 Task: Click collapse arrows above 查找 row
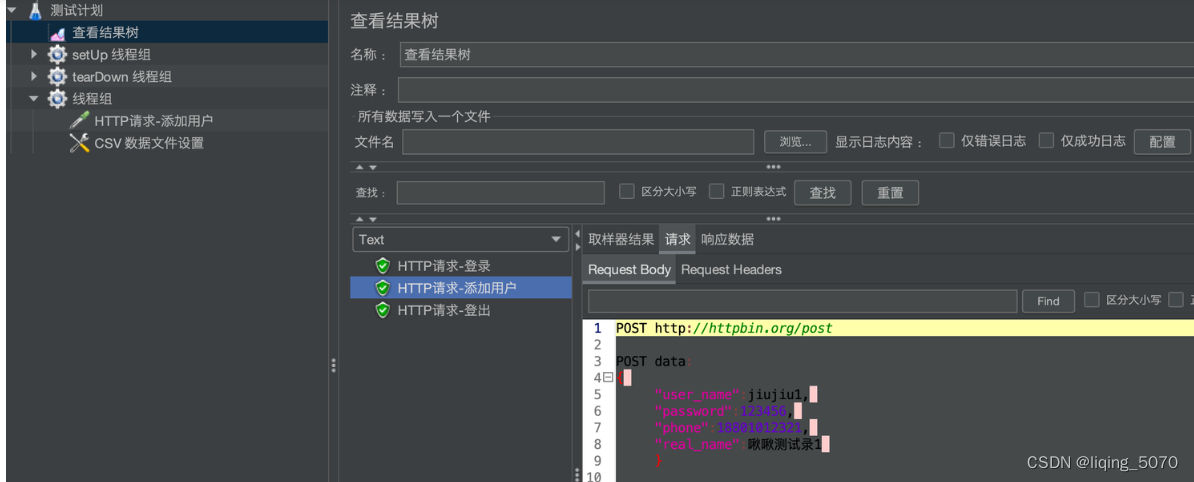click(366, 167)
